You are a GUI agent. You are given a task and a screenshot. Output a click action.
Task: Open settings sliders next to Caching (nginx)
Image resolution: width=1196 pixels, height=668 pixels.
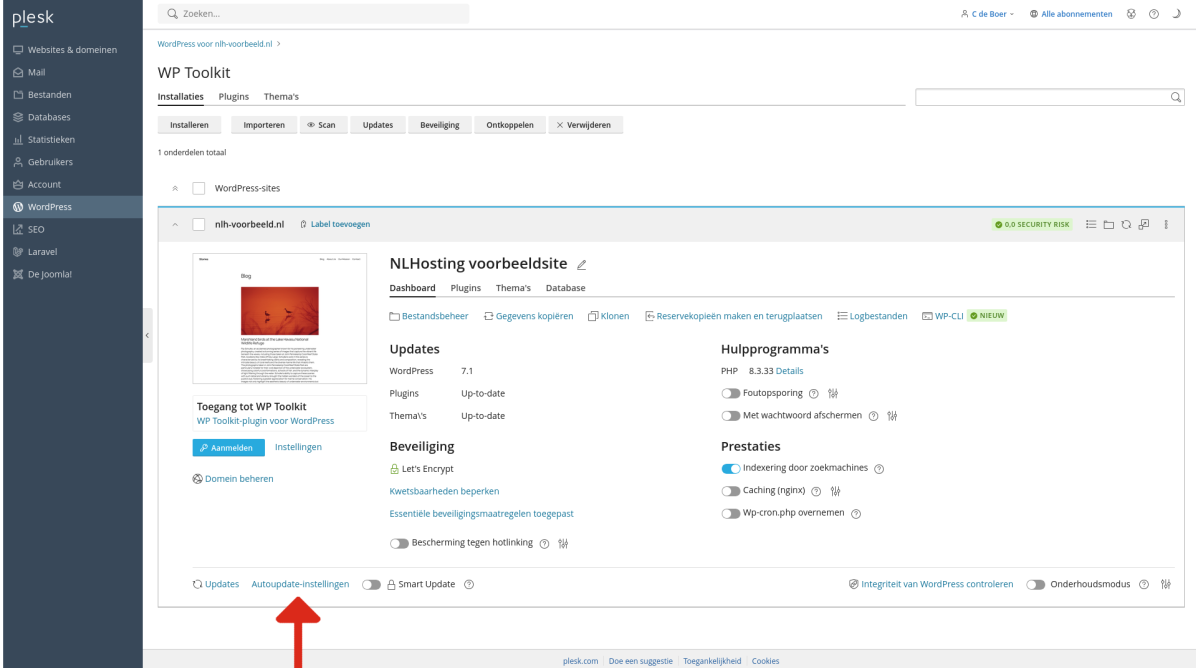835,491
